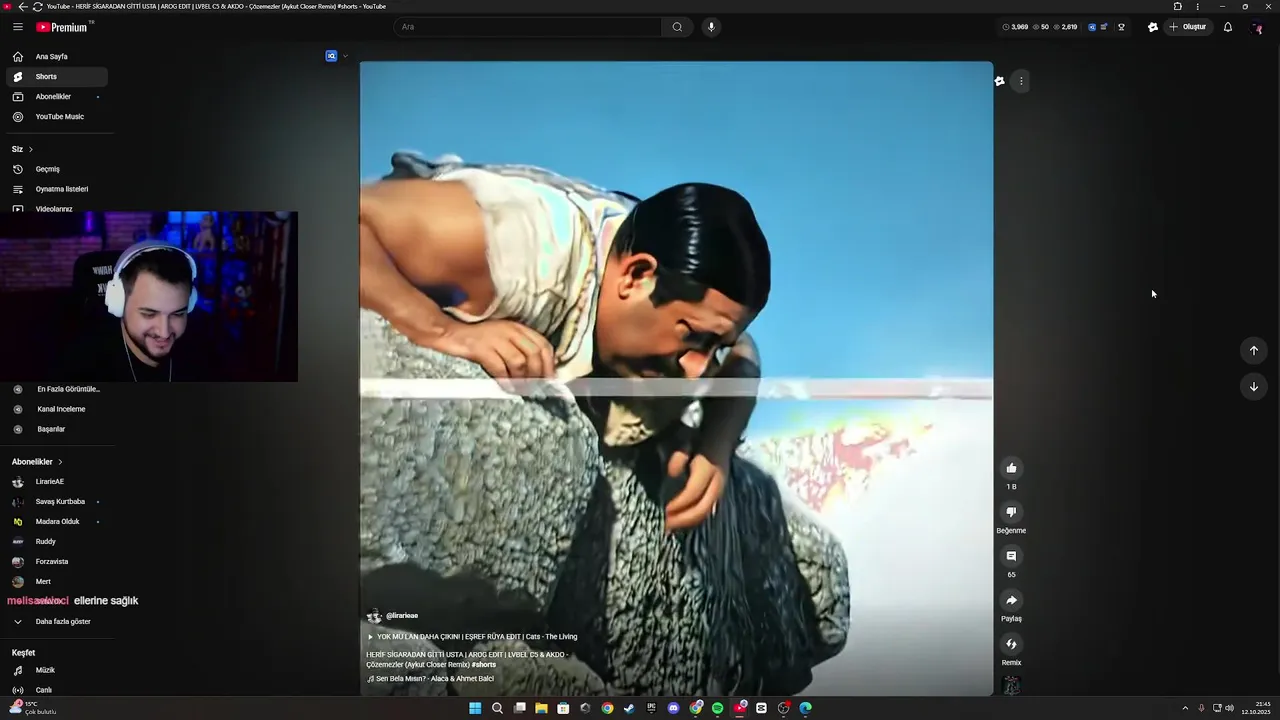
Task: Click the gem icon next to Oluştur
Action: (1153, 27)
